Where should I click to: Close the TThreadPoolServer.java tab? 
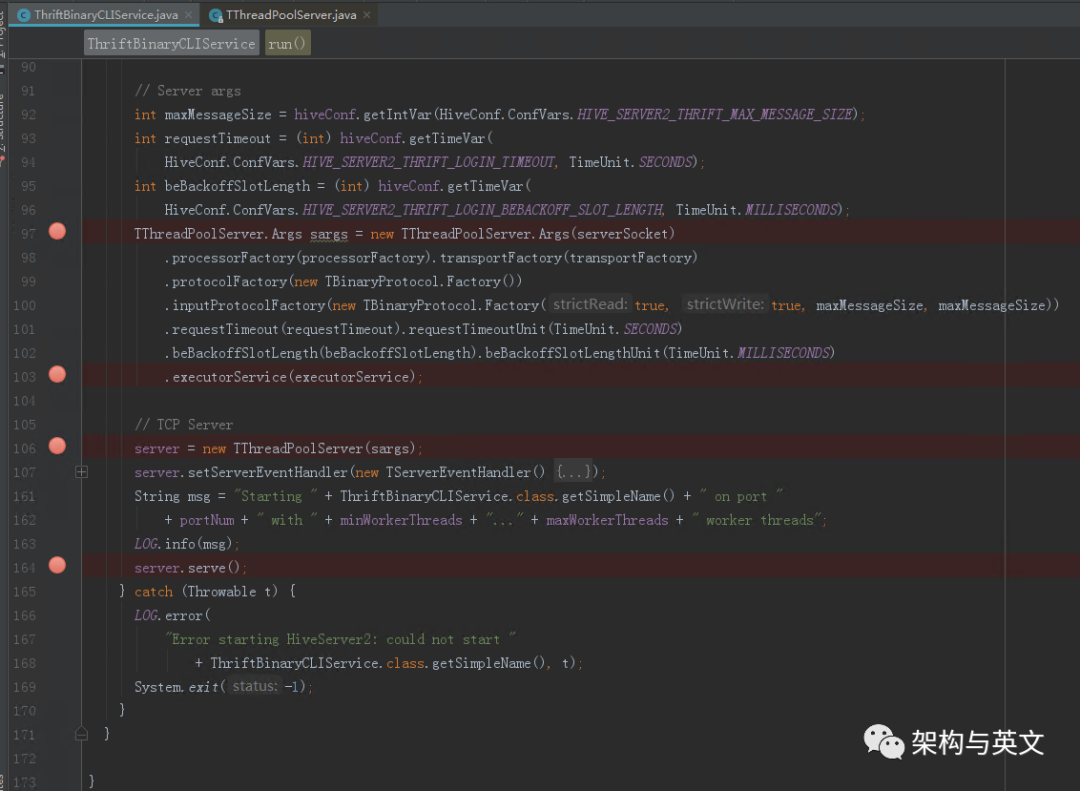click(x=366, y=14)
